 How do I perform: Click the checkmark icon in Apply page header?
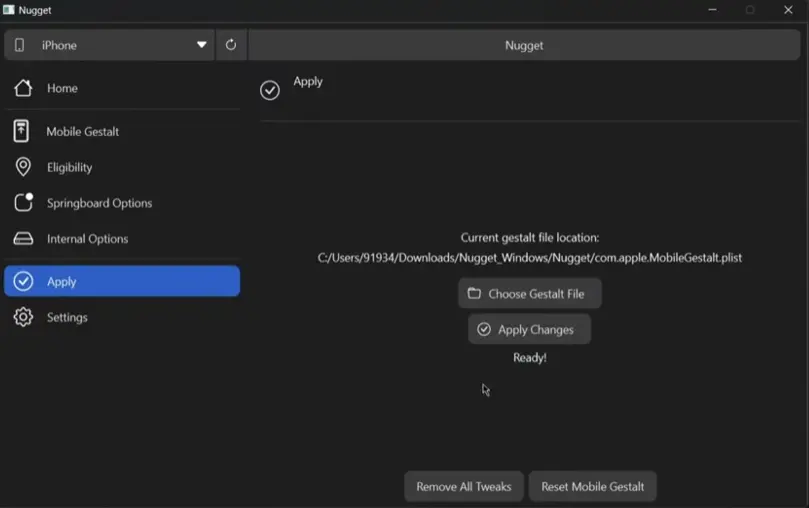pos(270,90)
